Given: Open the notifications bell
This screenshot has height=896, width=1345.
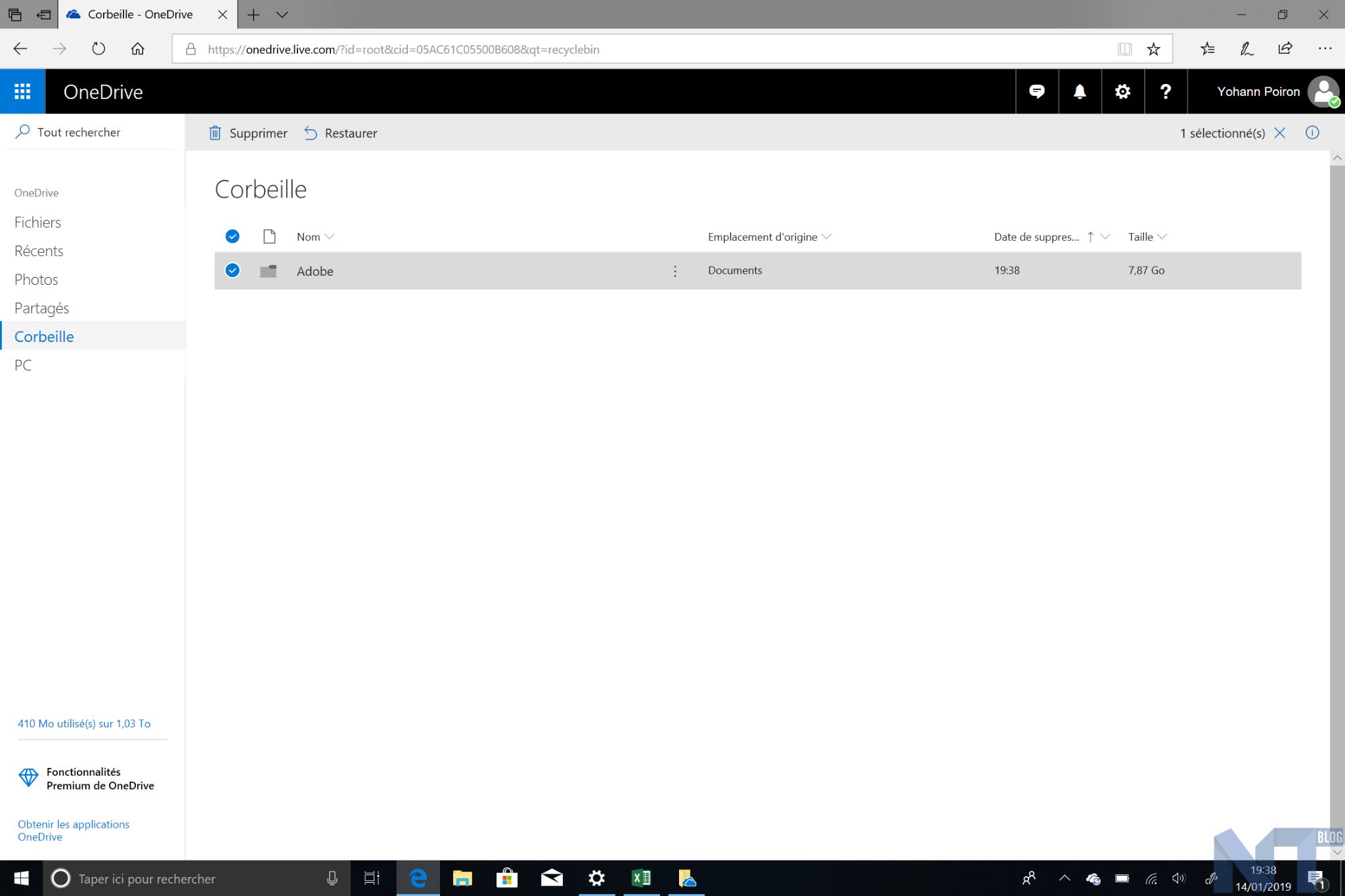Looking at the screenshot, I should coord(1079,91).
